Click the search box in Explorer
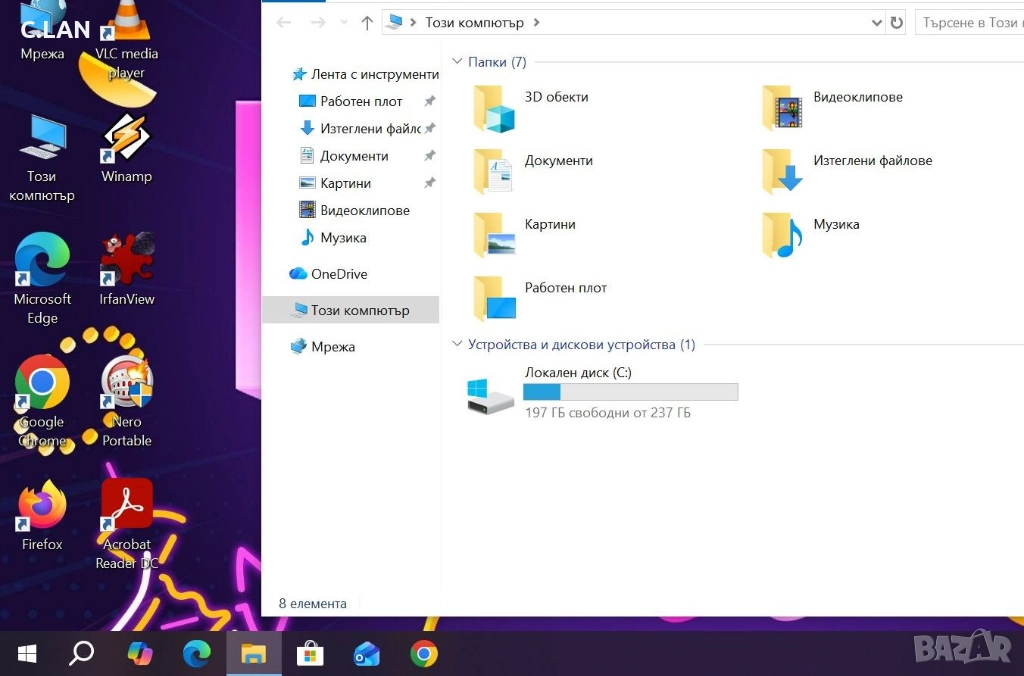 pos(968,22)
